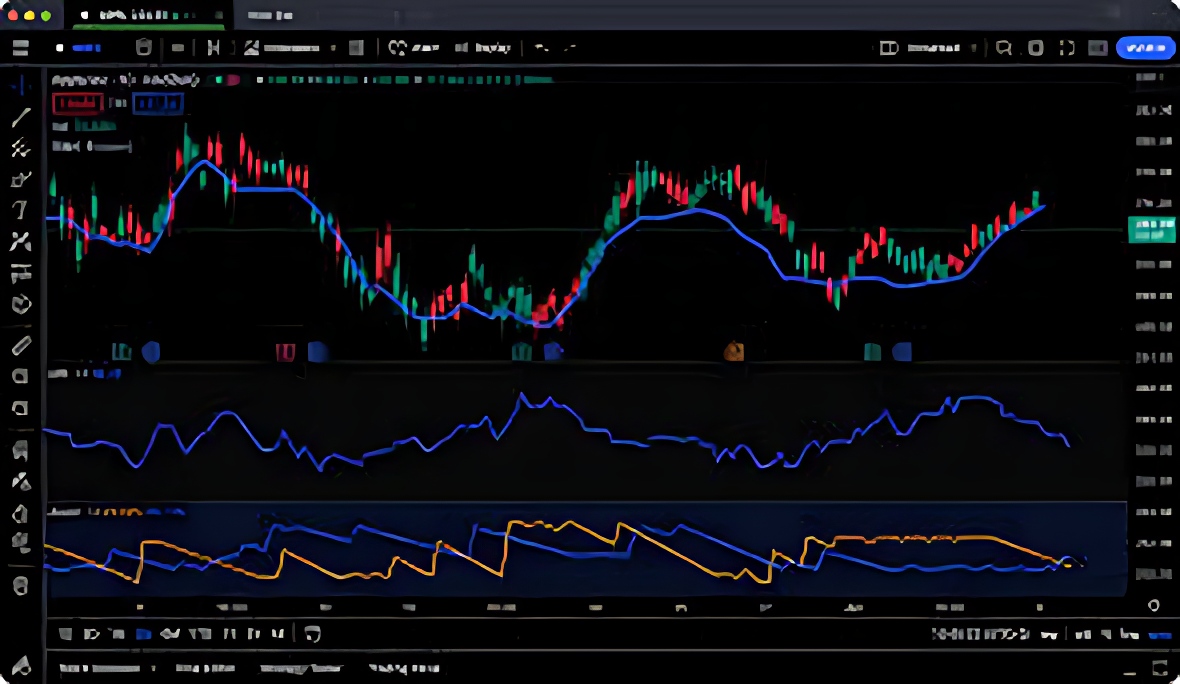Toggle fullscreen mode icon
Screen dimensions: 1180x684
[1066, 47]
